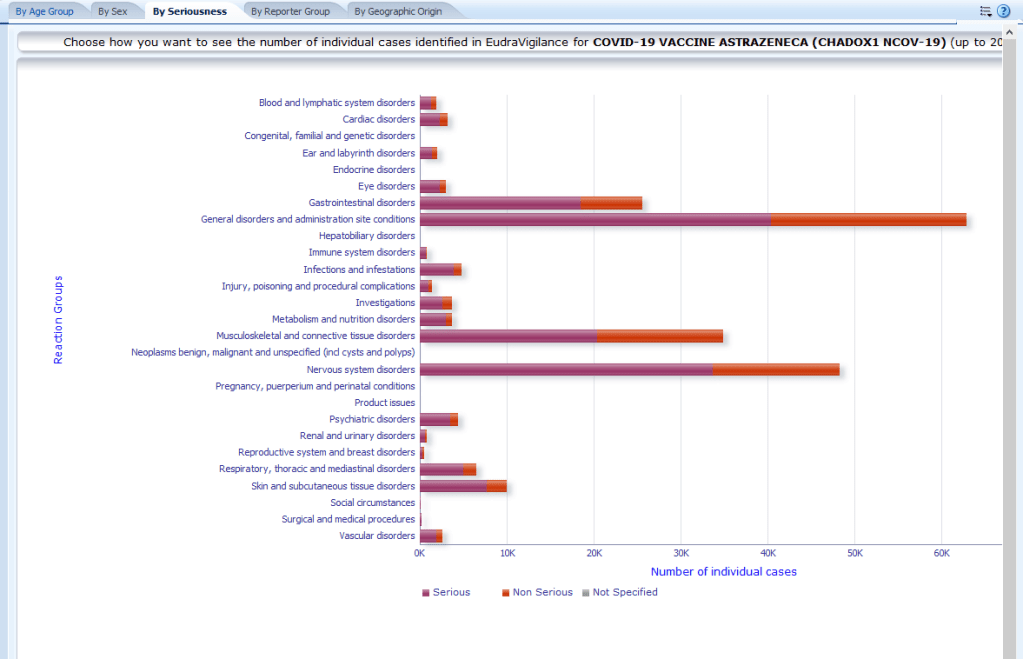Click the Psychiatric disorders label
This screenshot has width=1023, height=659.
[x=372, y=420]
